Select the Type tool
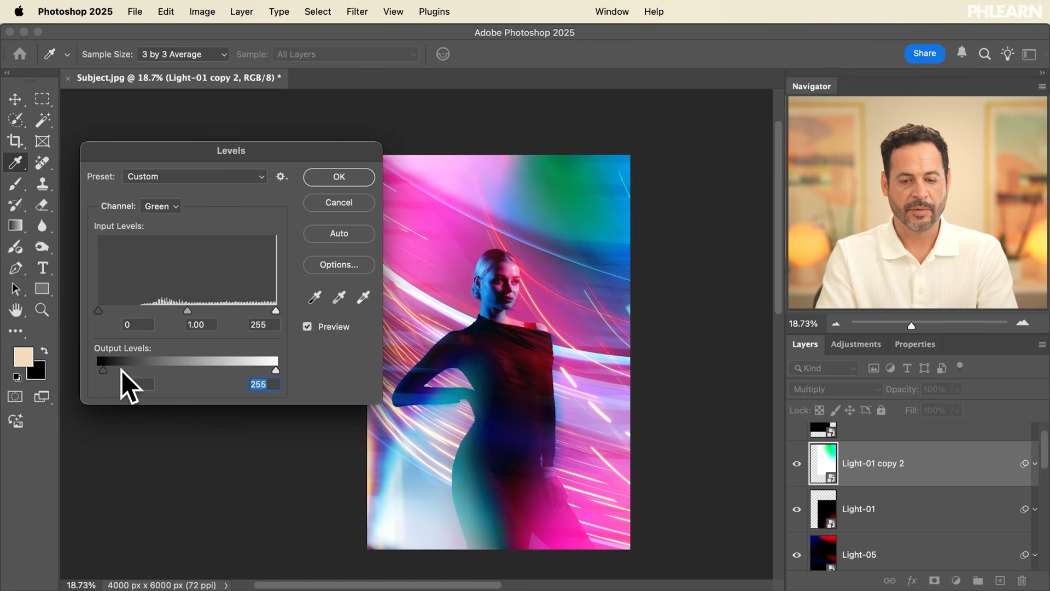This screenshot has width=1050, height=591. (42, 268)
